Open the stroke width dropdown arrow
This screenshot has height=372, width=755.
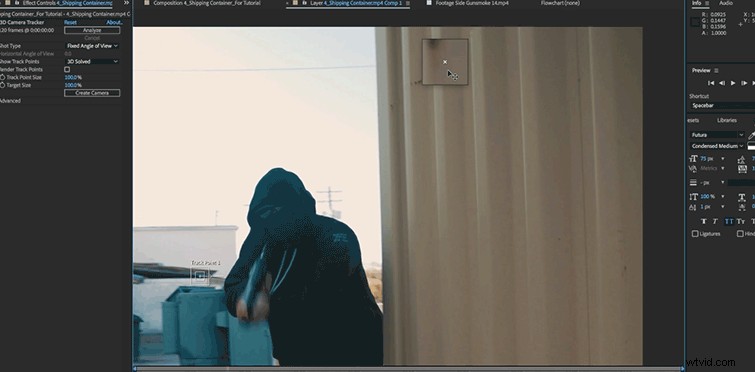722,182
